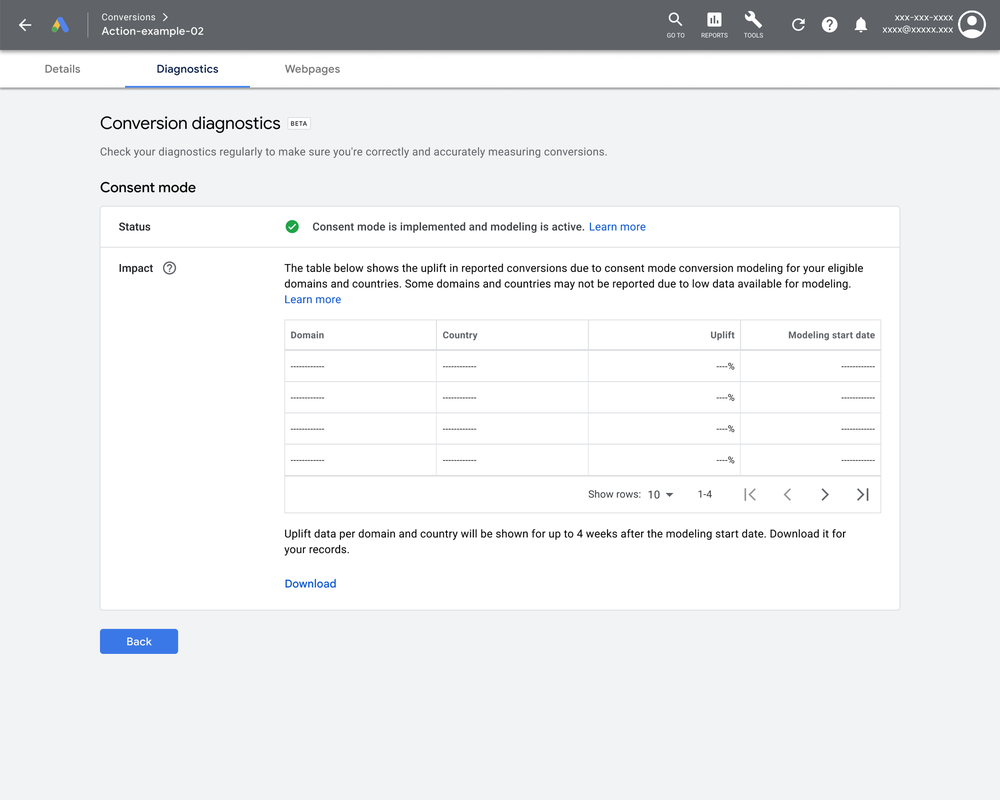Screen dimensions: 1000x800
Task: Switch to the Details tab
Action: point(62,69)
